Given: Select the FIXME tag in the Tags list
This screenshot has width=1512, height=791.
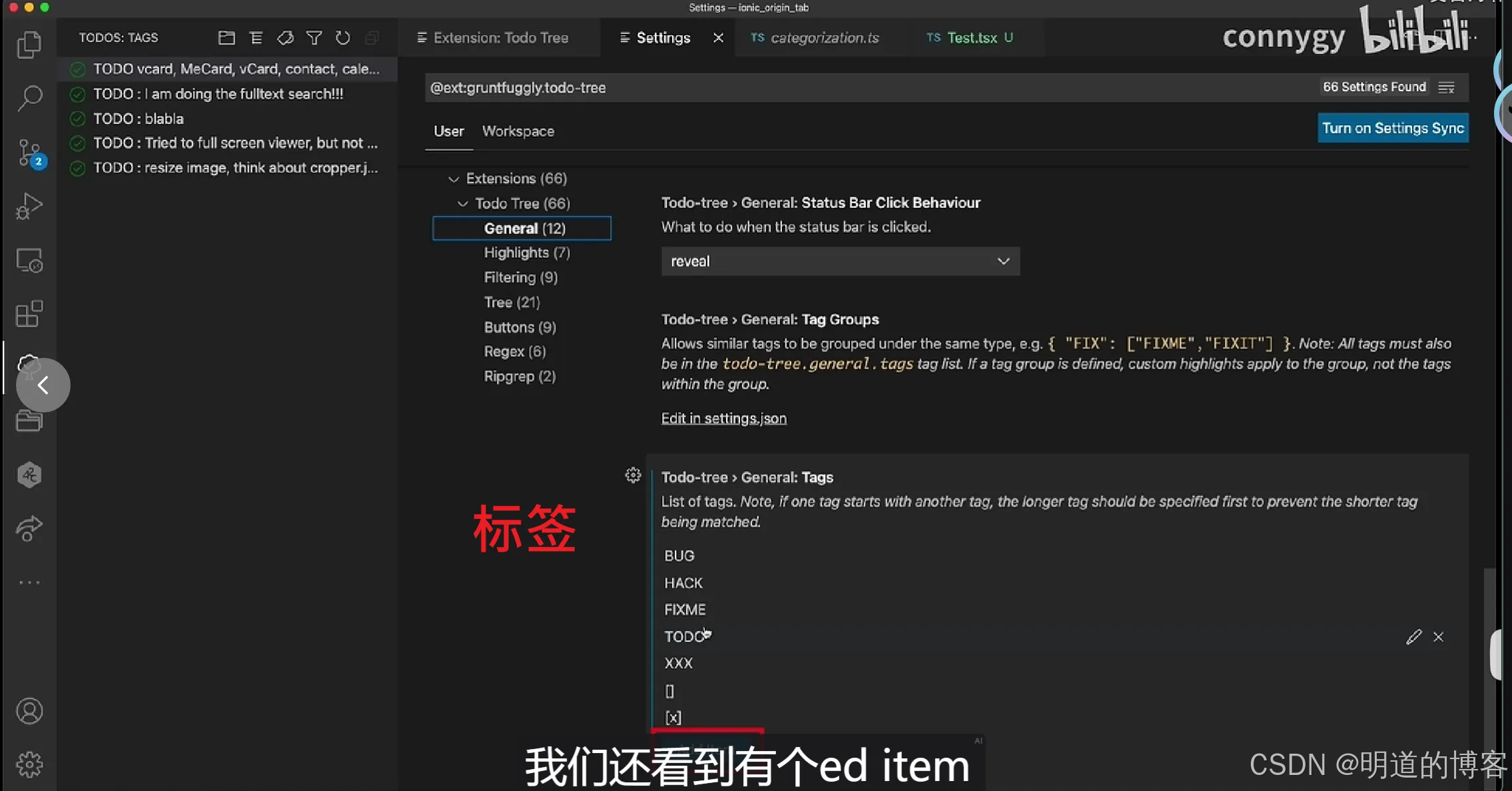Looking at the screenshot, I should pyautogui.click(x=685, y=610).
